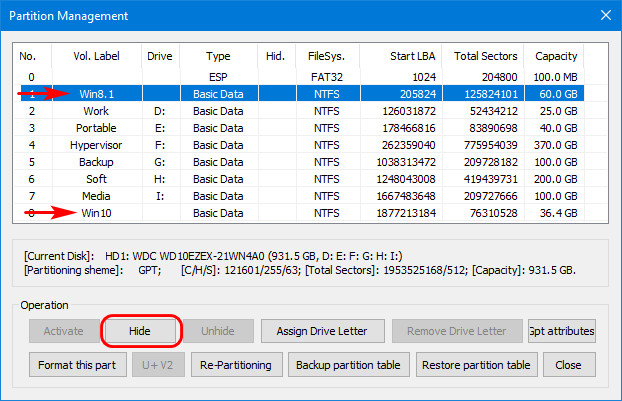Viewport: 622px width, 401px height.
Task: Click drive letter I: cell
Action: coord(160,196)
